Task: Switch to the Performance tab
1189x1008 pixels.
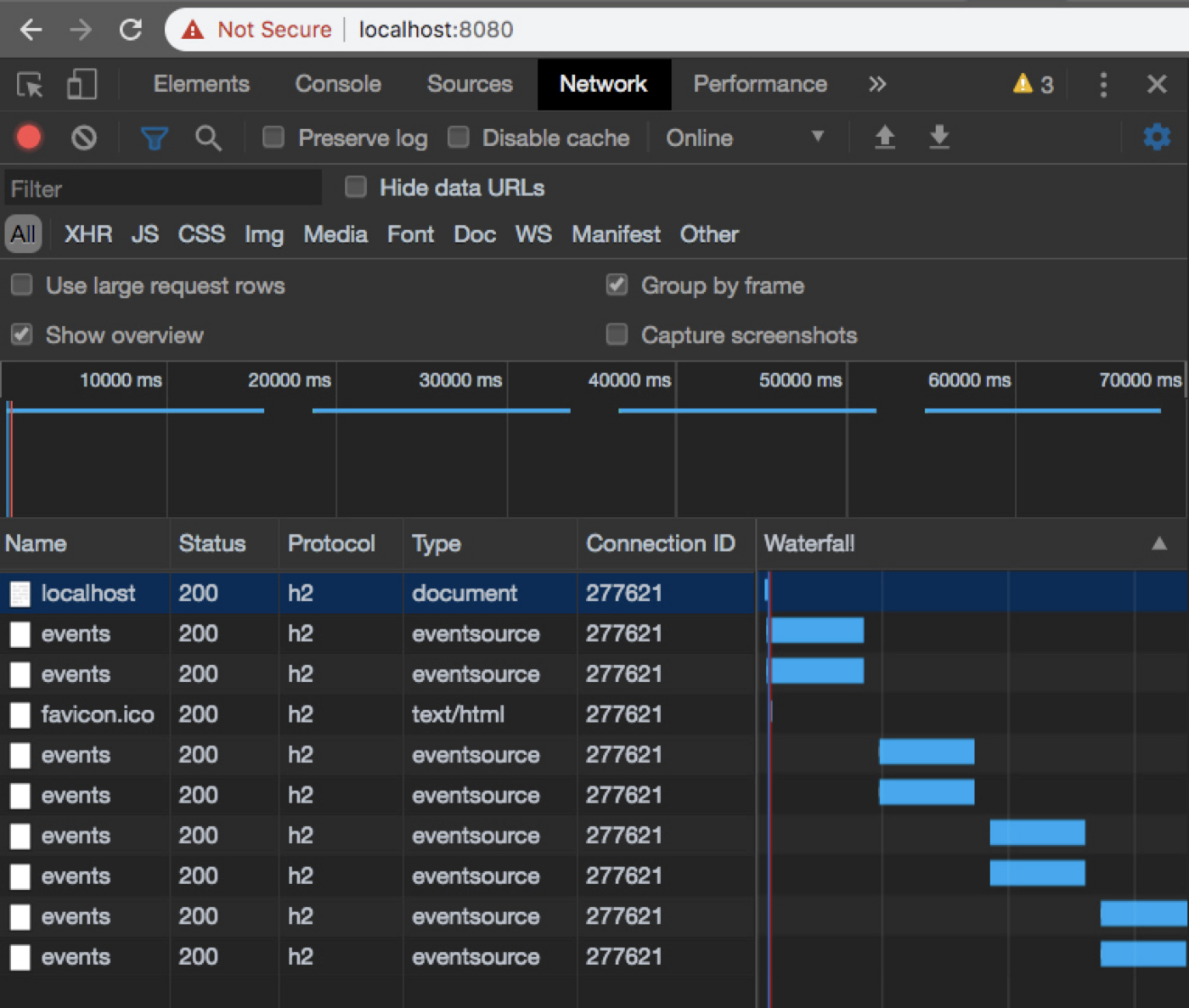Action: (x=759, y=84)
